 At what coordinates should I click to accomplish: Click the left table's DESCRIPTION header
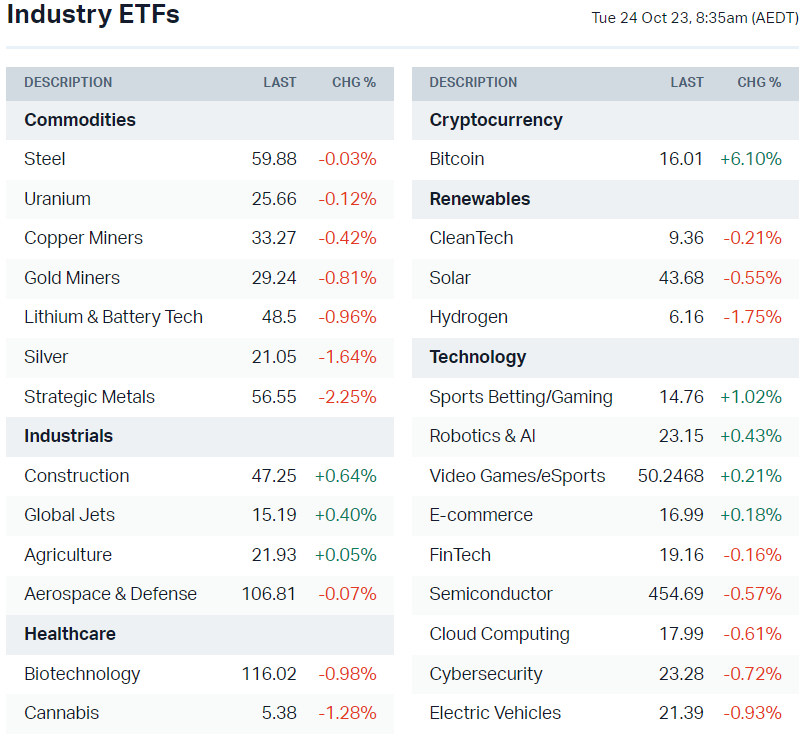(x=68, y=82)
